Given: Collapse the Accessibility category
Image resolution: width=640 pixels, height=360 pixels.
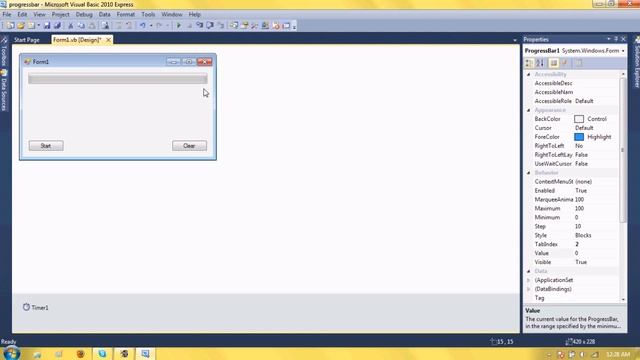Looking at the screenshot, I should (x=529, y=74).
